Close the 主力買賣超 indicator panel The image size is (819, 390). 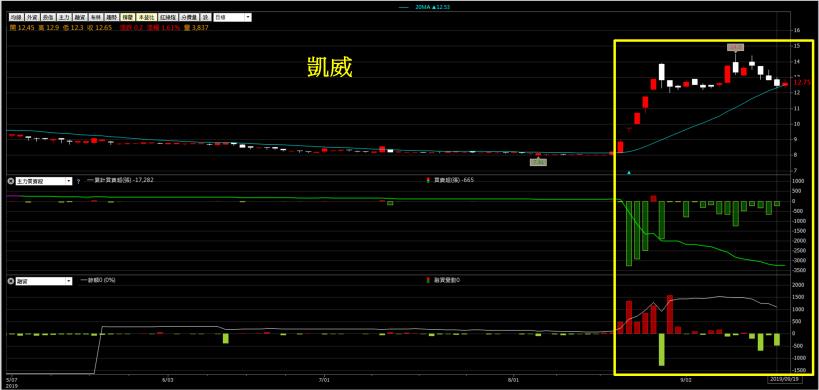coord(10,181)
